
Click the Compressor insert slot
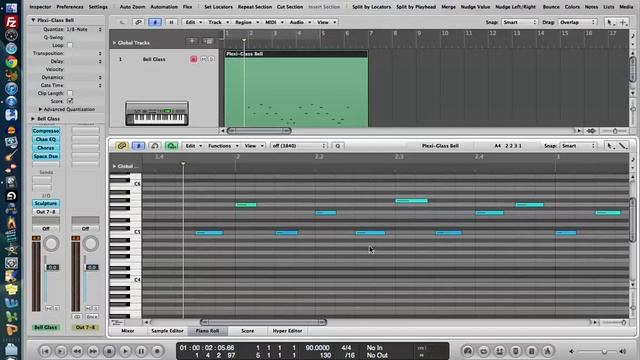[46, 131]
